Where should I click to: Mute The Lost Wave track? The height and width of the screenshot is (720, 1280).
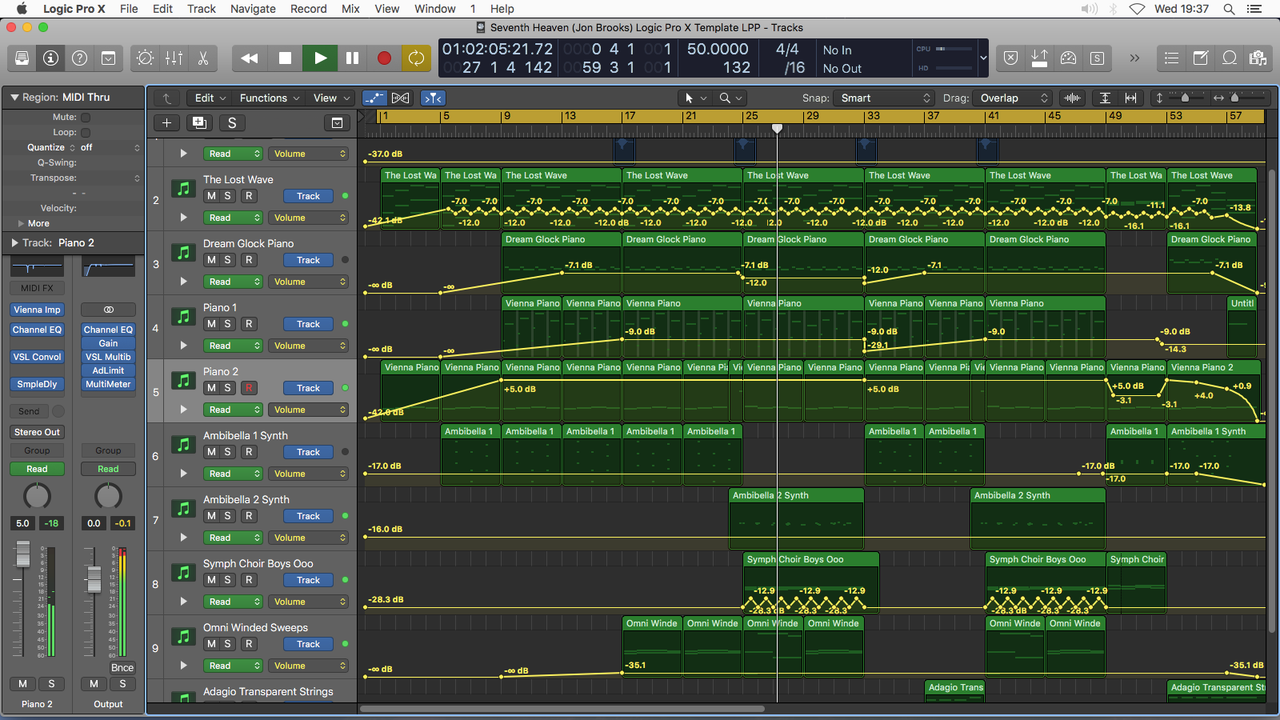211,196
